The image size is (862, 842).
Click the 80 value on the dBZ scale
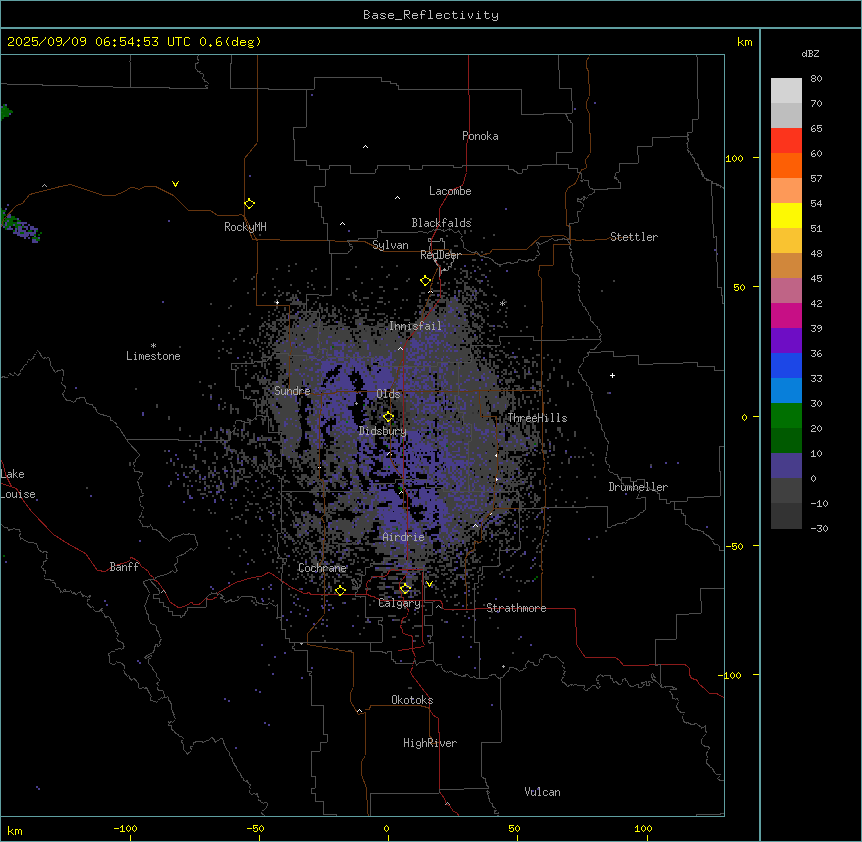[x=816, y=79]
